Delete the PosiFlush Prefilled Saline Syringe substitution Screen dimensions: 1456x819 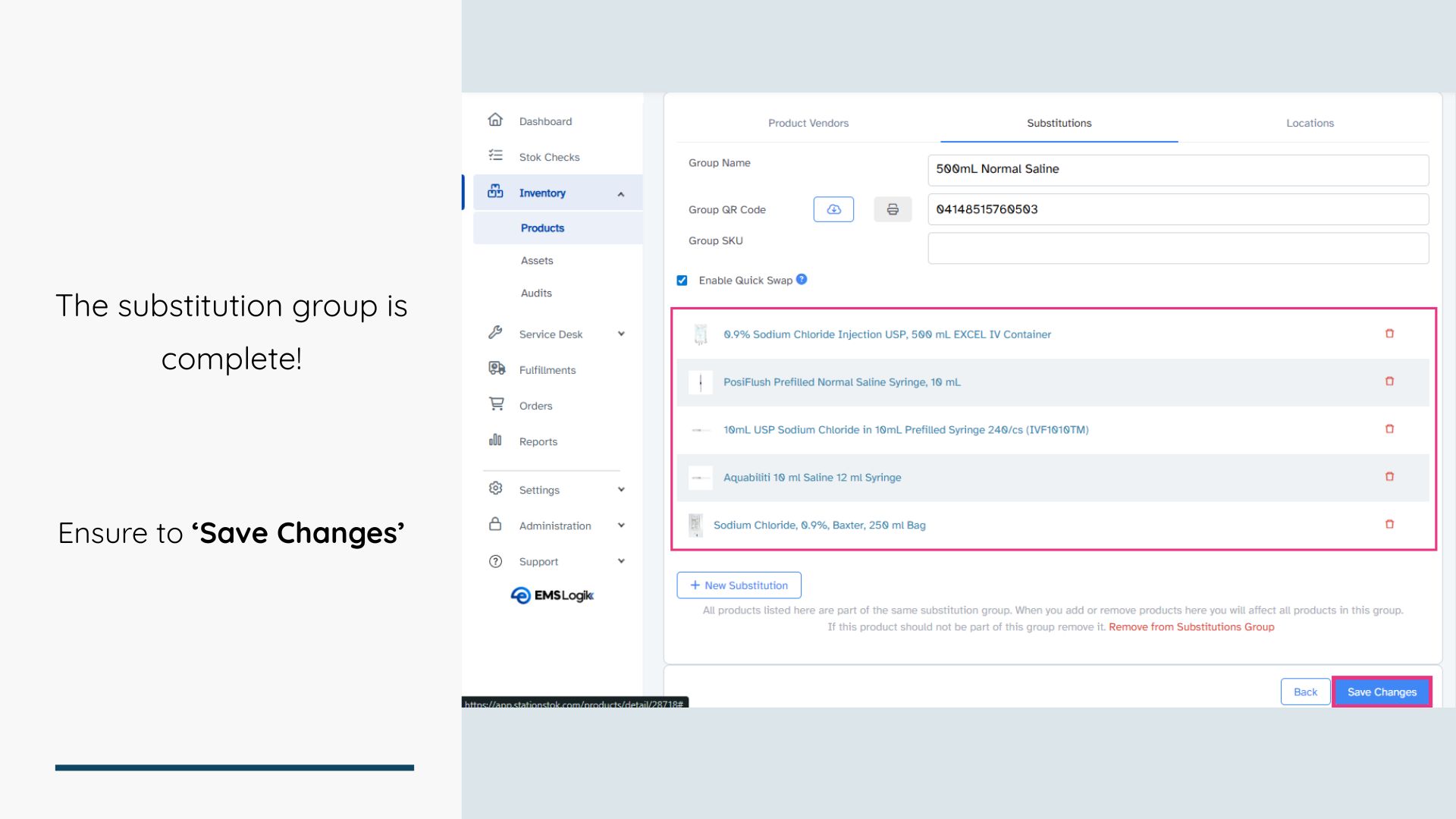1389,381
